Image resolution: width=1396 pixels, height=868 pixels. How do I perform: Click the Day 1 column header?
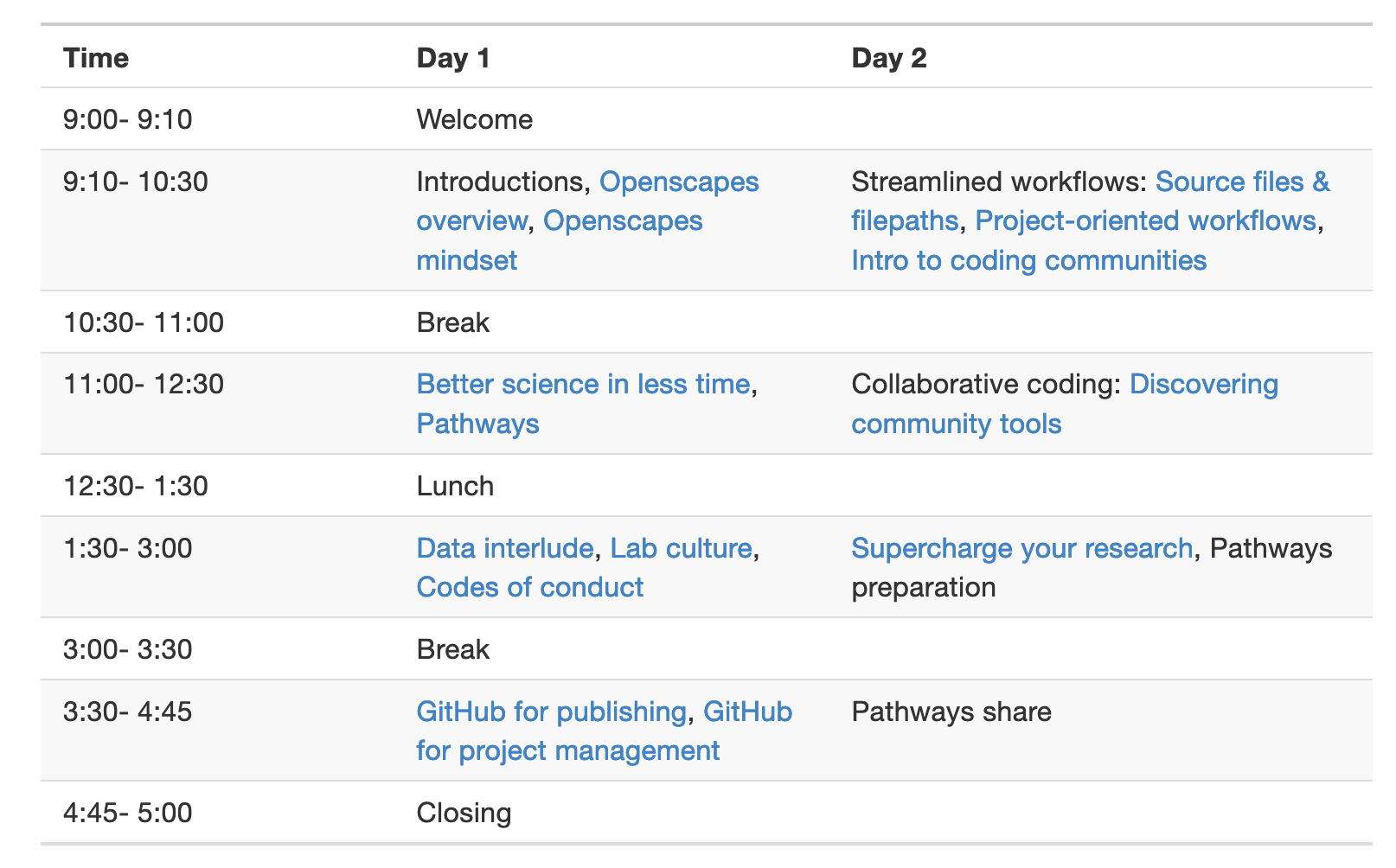(453, 58)
